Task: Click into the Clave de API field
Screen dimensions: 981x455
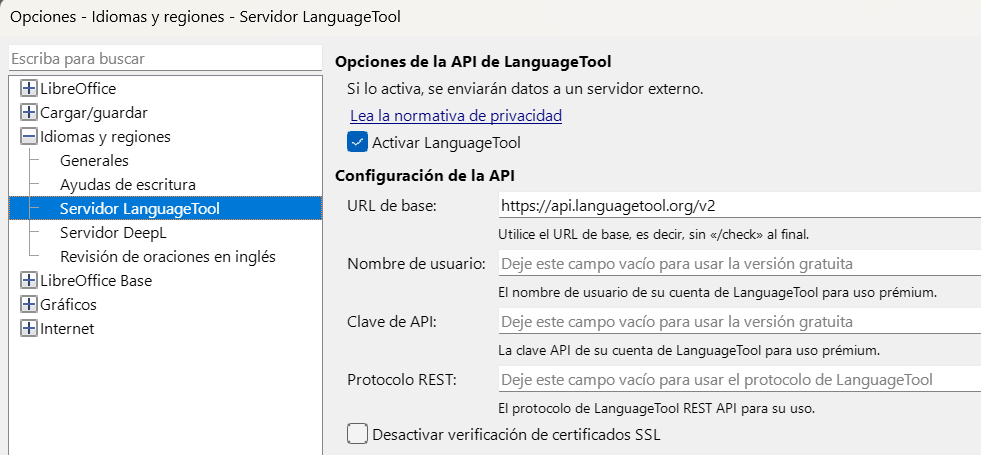Action: click(x=738, y=322)
